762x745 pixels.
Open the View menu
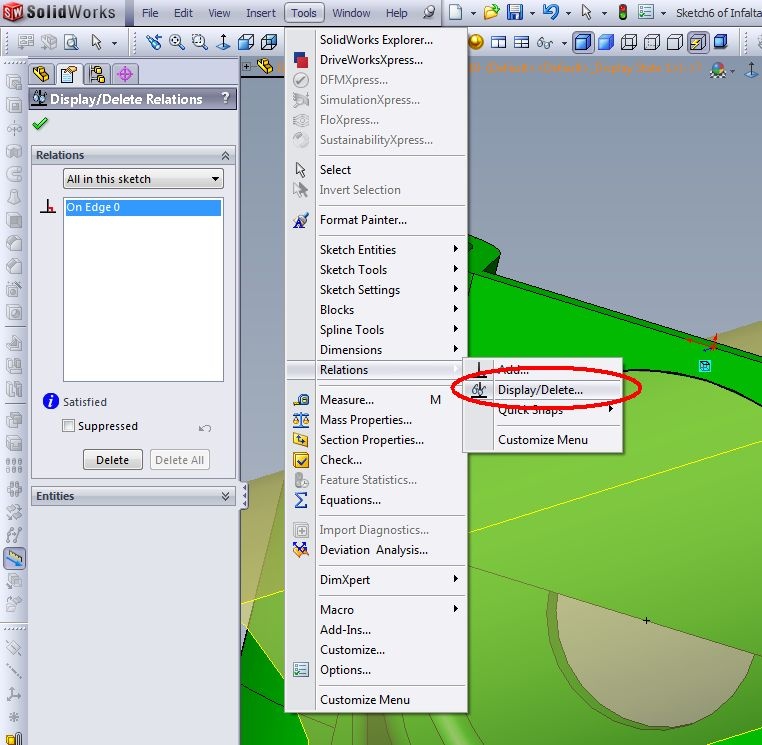coord(219,13)
